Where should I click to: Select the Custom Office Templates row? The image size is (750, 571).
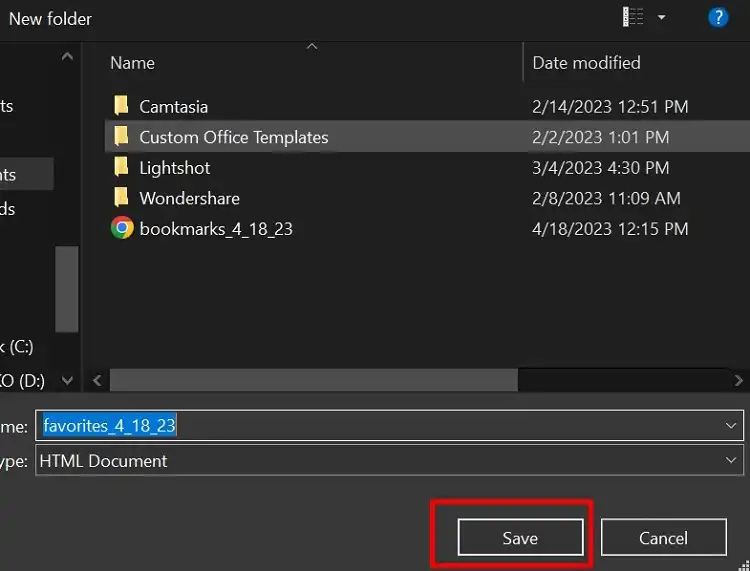tap(427, 137)
